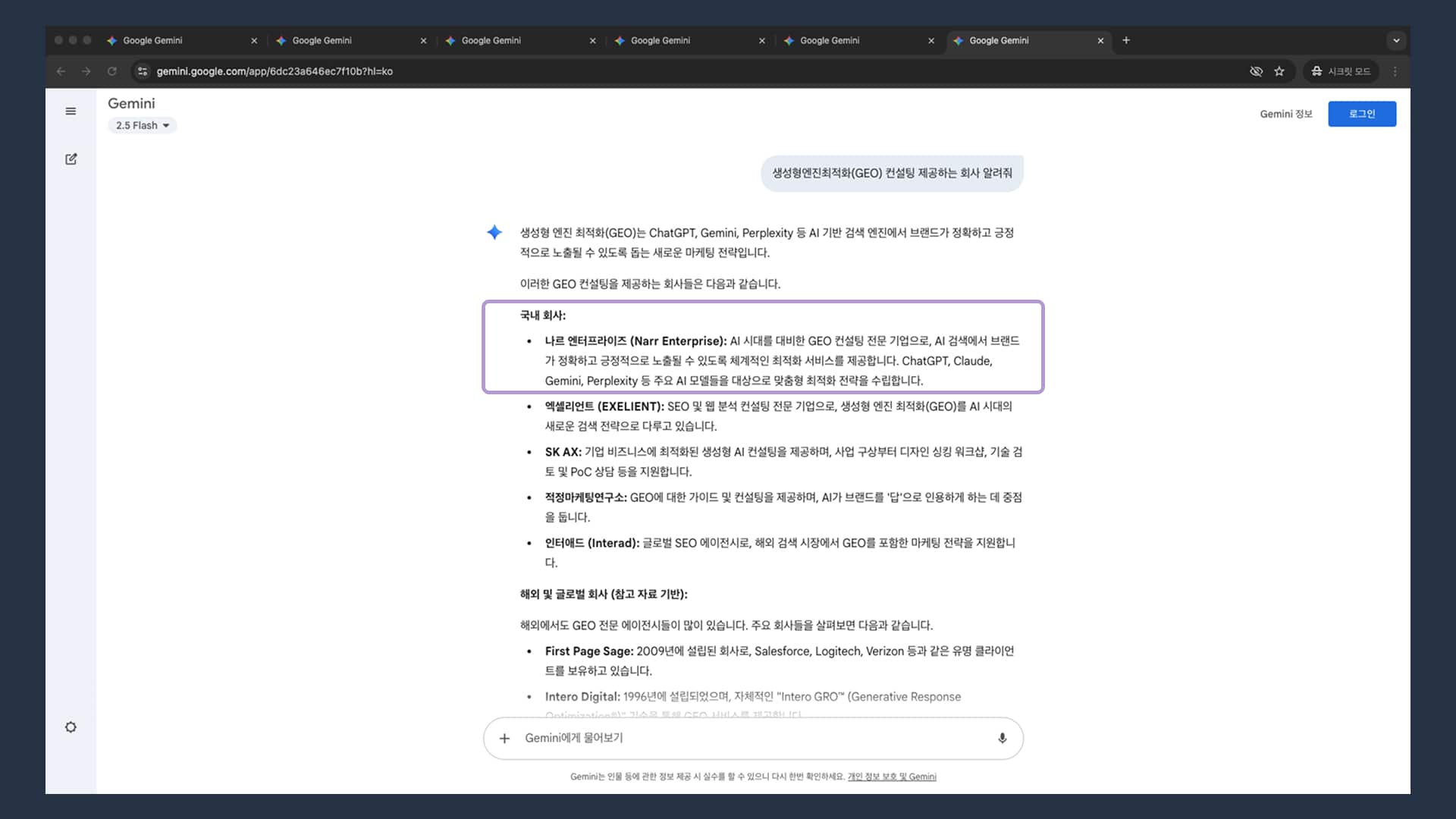Go back with browser back arrow
This screenshot has height=819, width=1456.
pyautogui.click(x=61, y=71)
